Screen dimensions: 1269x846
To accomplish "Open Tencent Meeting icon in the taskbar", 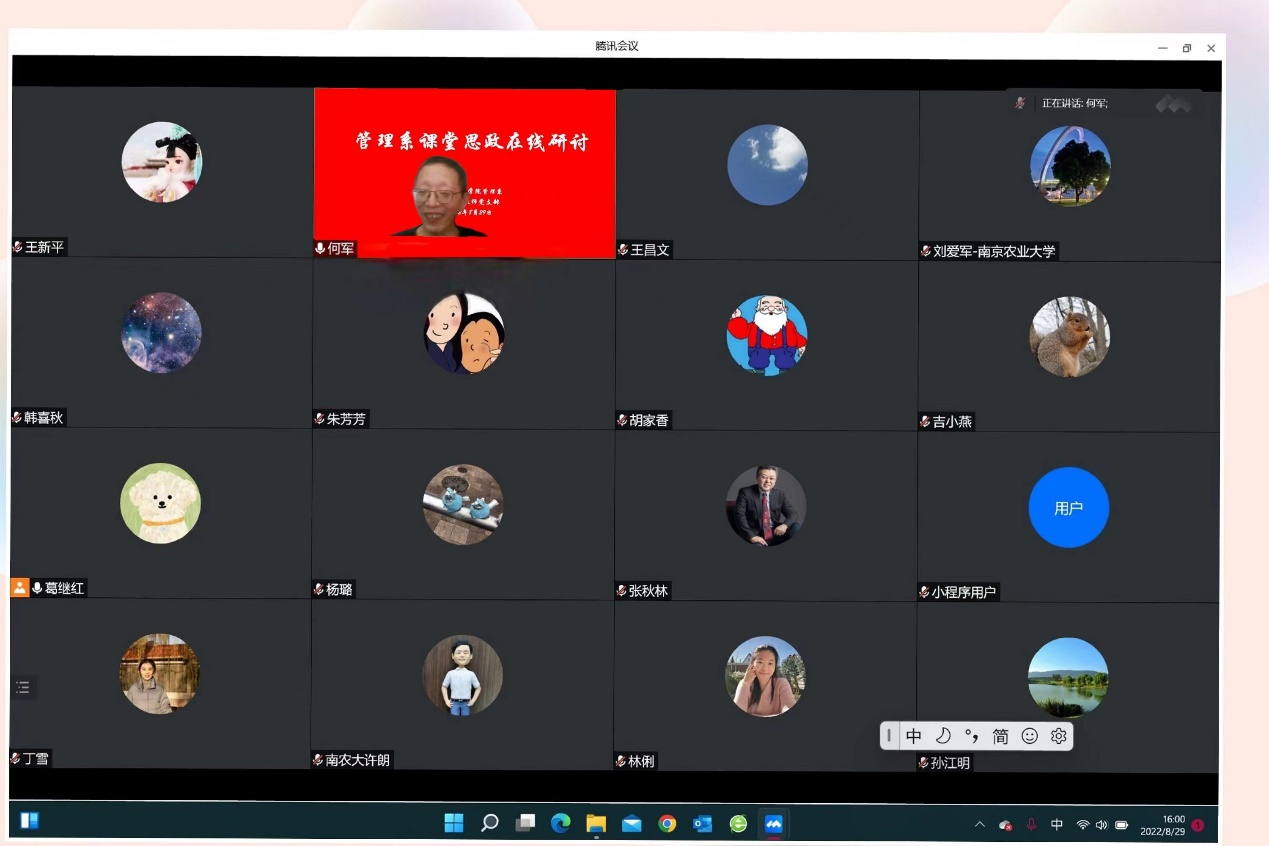I will [x=773, y=824].
